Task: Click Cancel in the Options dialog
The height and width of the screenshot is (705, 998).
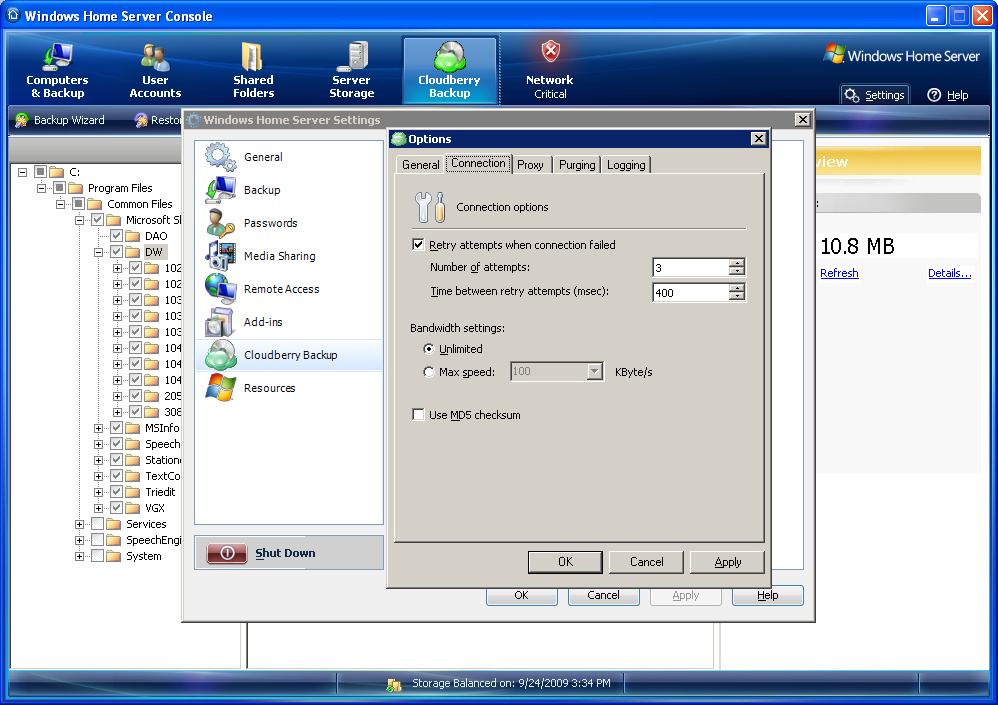Action: coord(646,562)
